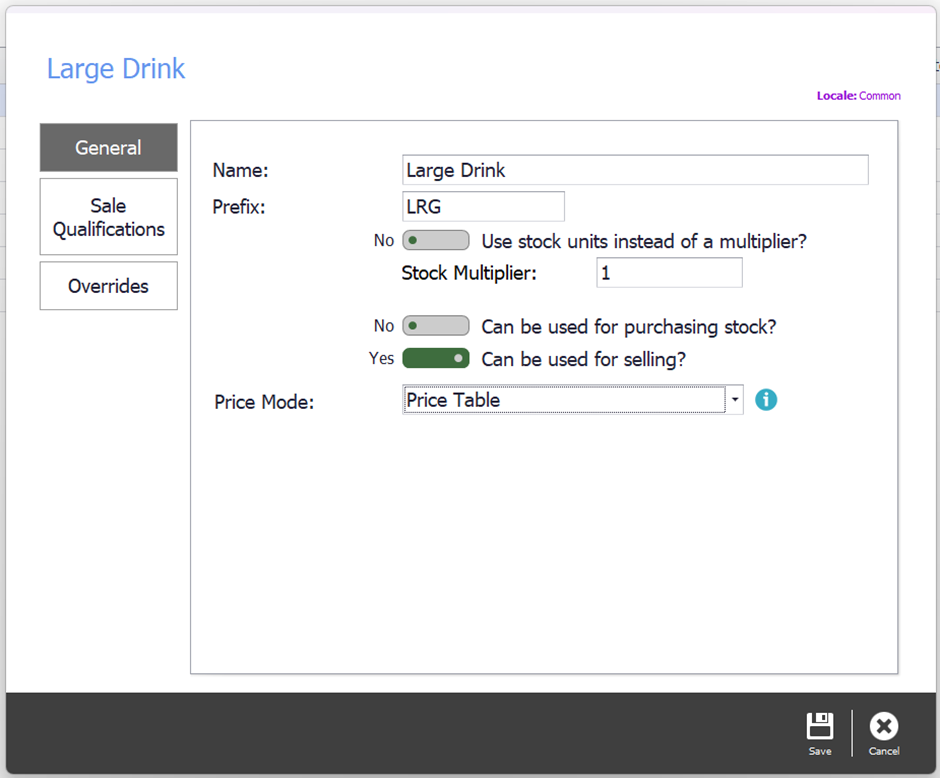
Task: Click the 'Price Table' selected value
Action: click(x=453, y=400)
